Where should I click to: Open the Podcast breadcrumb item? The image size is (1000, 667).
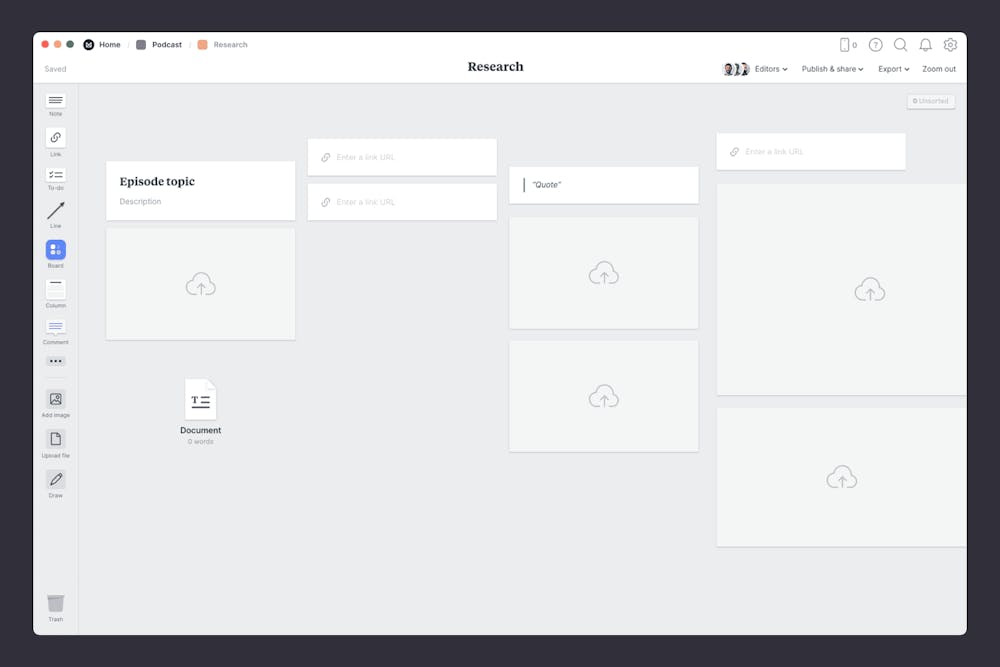166,44
